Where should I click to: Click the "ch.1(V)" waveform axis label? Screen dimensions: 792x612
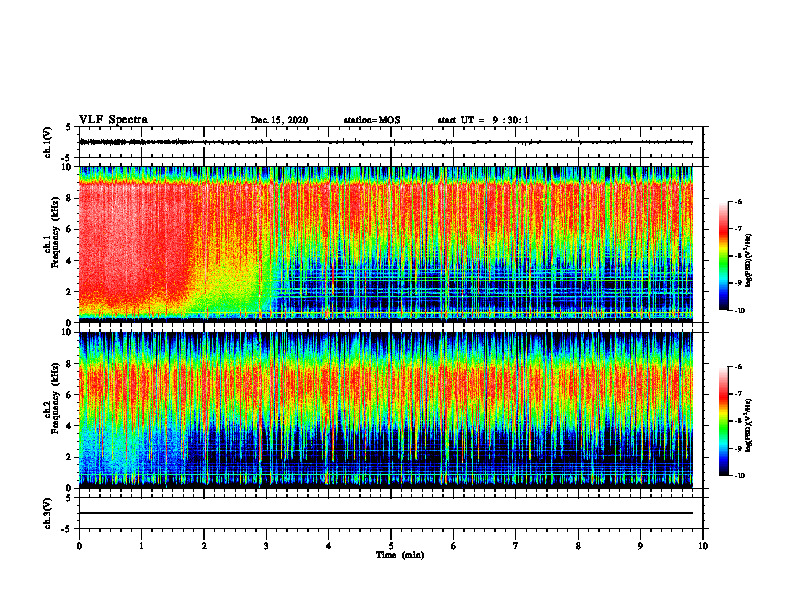47,142
